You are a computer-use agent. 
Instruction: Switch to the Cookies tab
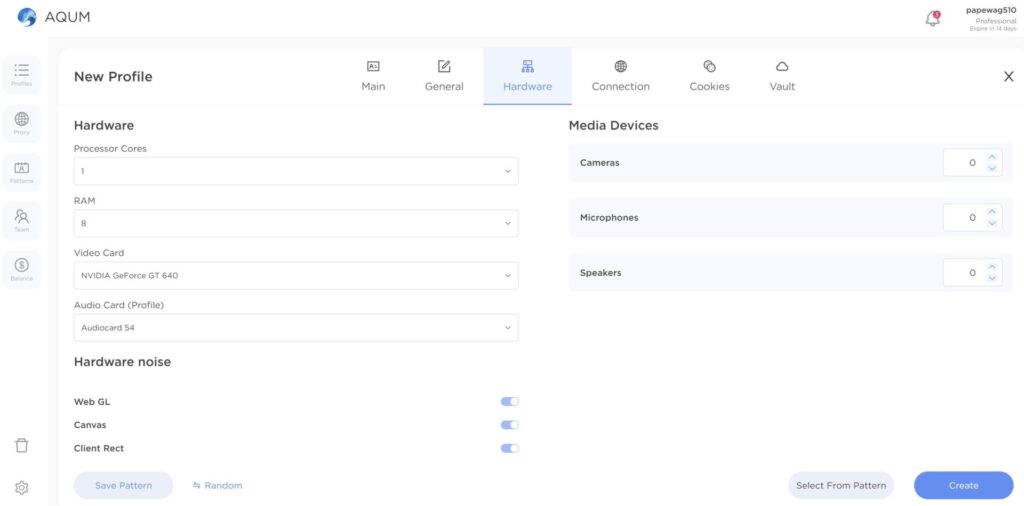709,76
